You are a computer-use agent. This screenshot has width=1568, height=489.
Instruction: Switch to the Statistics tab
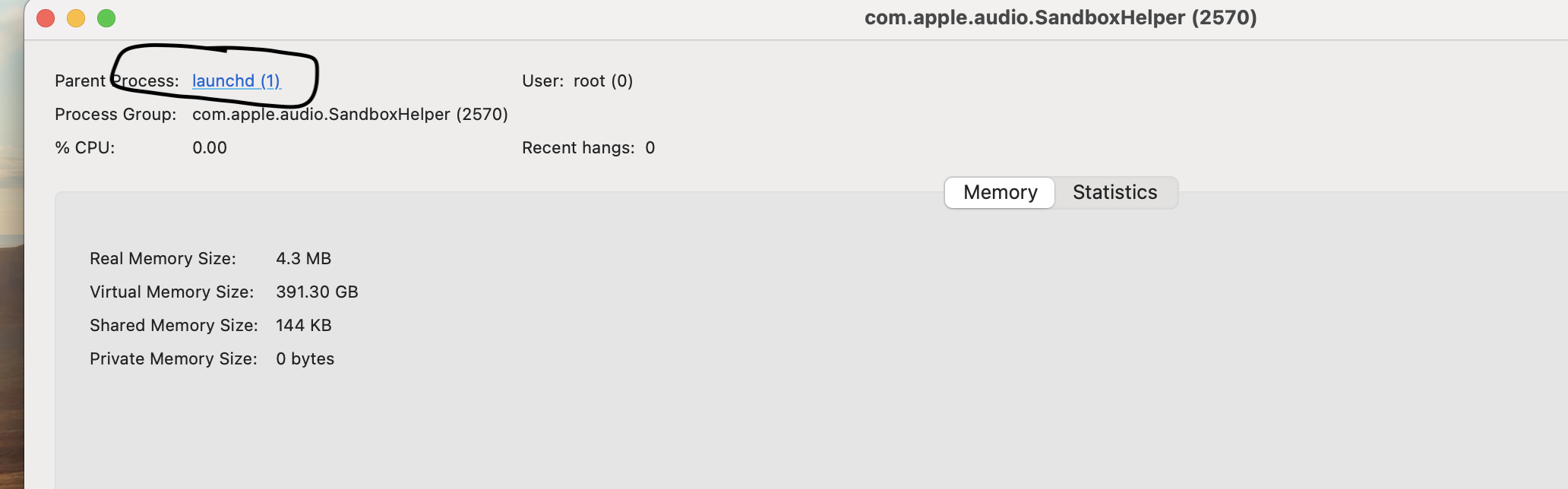[x=1114, y=192]
